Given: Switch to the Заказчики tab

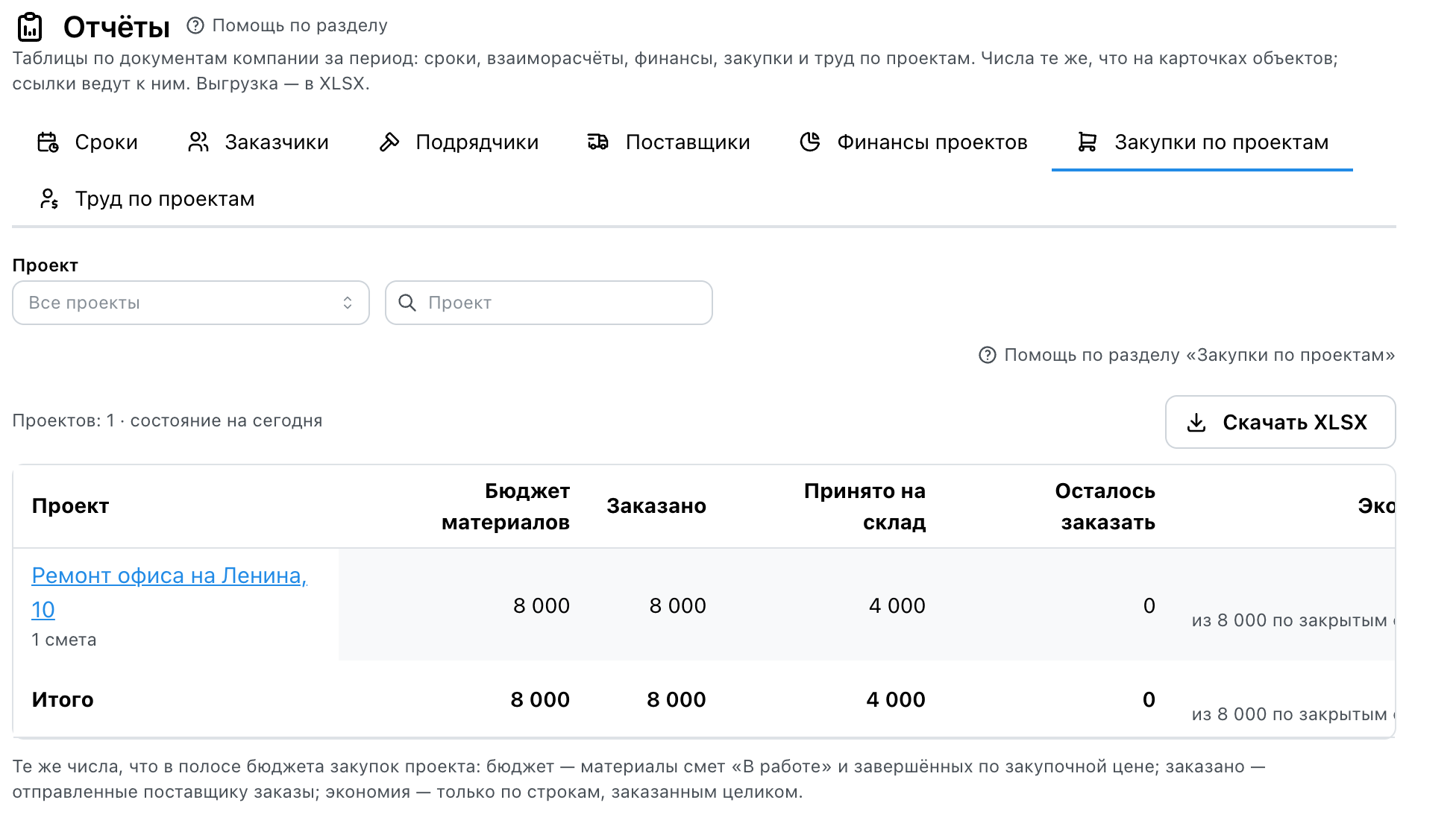Looking at the screenshot, I should 258,142.
